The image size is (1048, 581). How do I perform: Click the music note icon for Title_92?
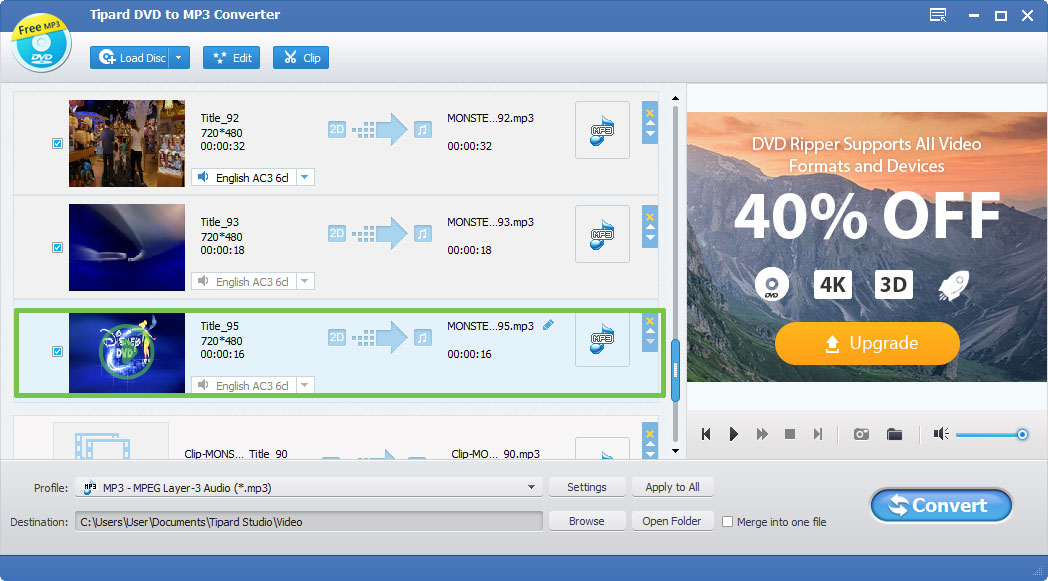point(422,129)
